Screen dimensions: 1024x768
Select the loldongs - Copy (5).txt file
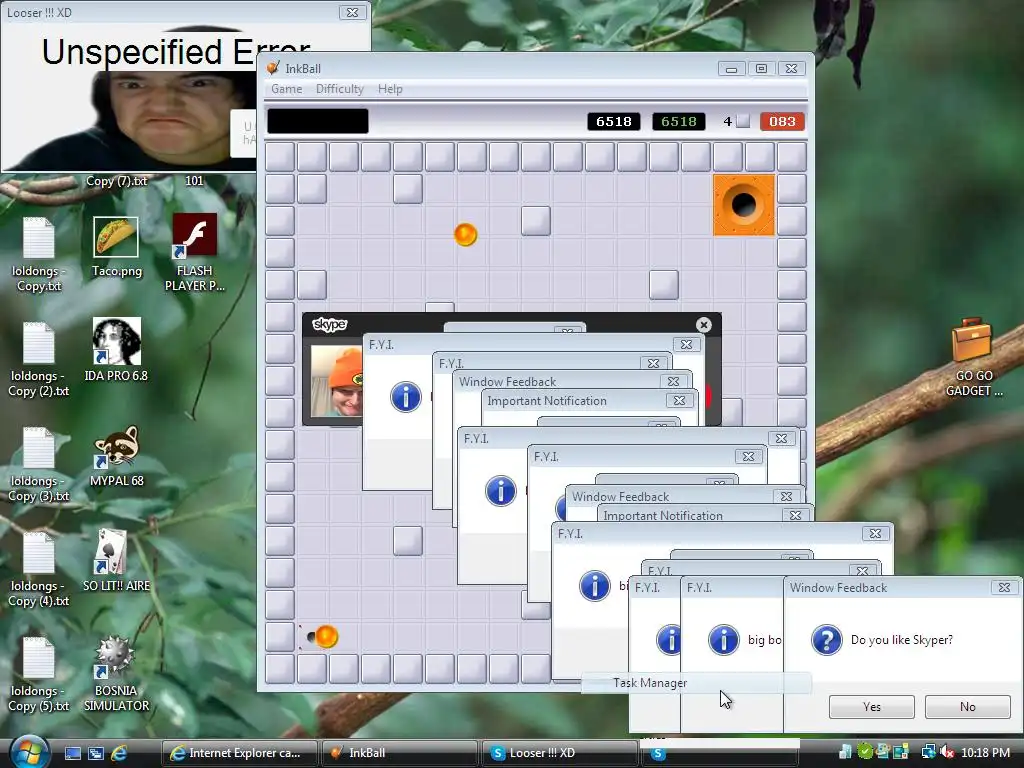[x=39, y=675]
